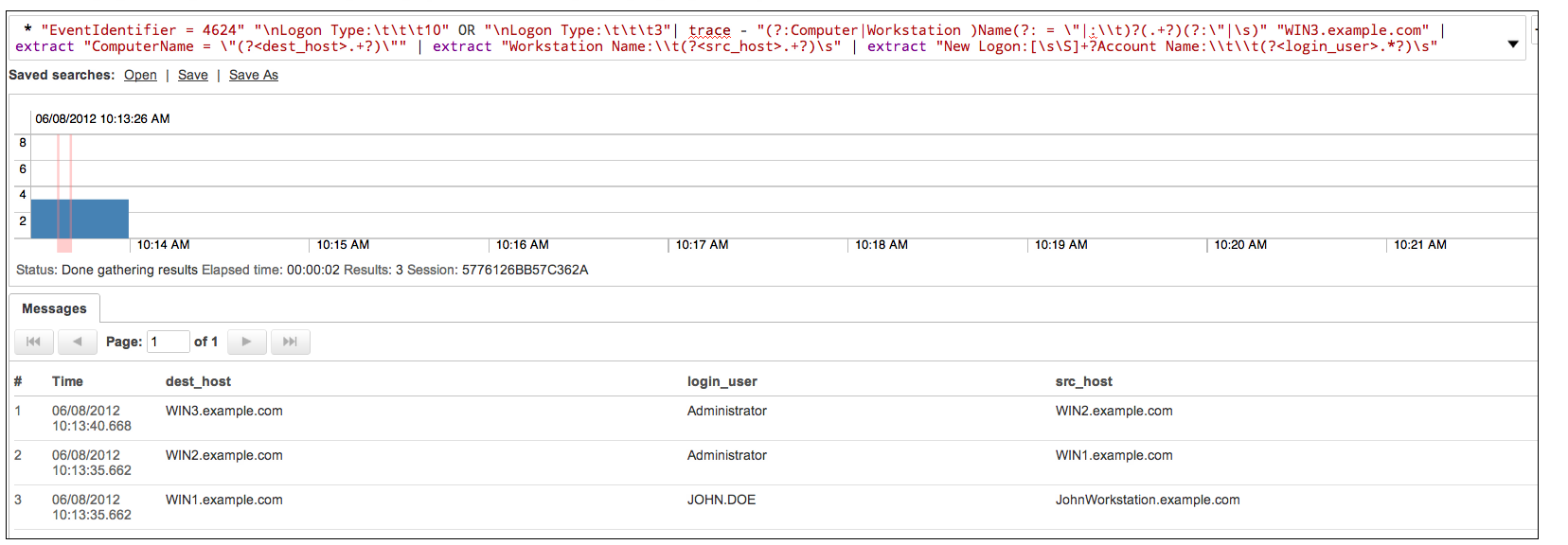Click the src_host column header
This screenshot has width=1568, height=545.
pos(1083,381)
